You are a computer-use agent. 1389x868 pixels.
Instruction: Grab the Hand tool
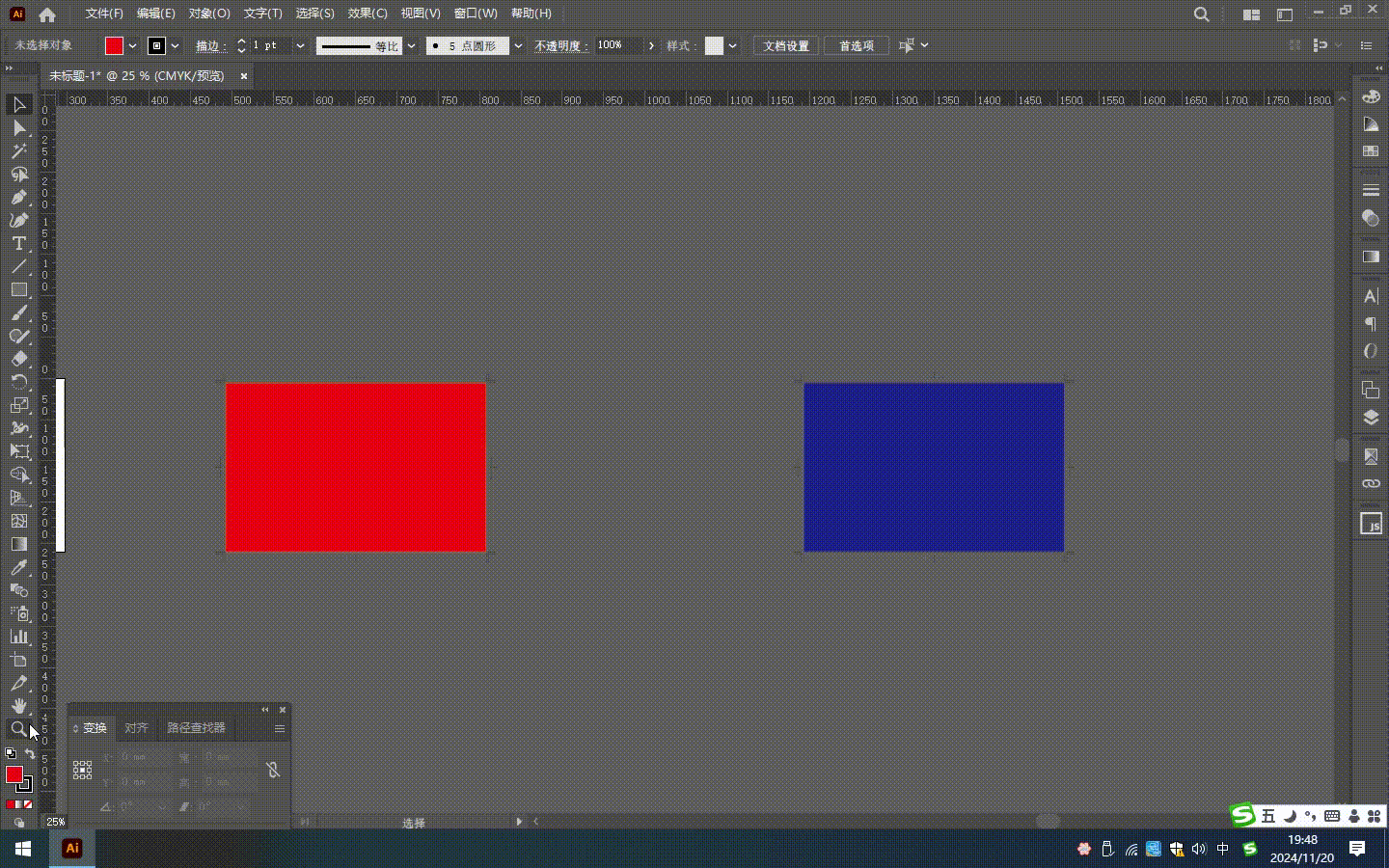pyautogui.click(x=19, y=707)
